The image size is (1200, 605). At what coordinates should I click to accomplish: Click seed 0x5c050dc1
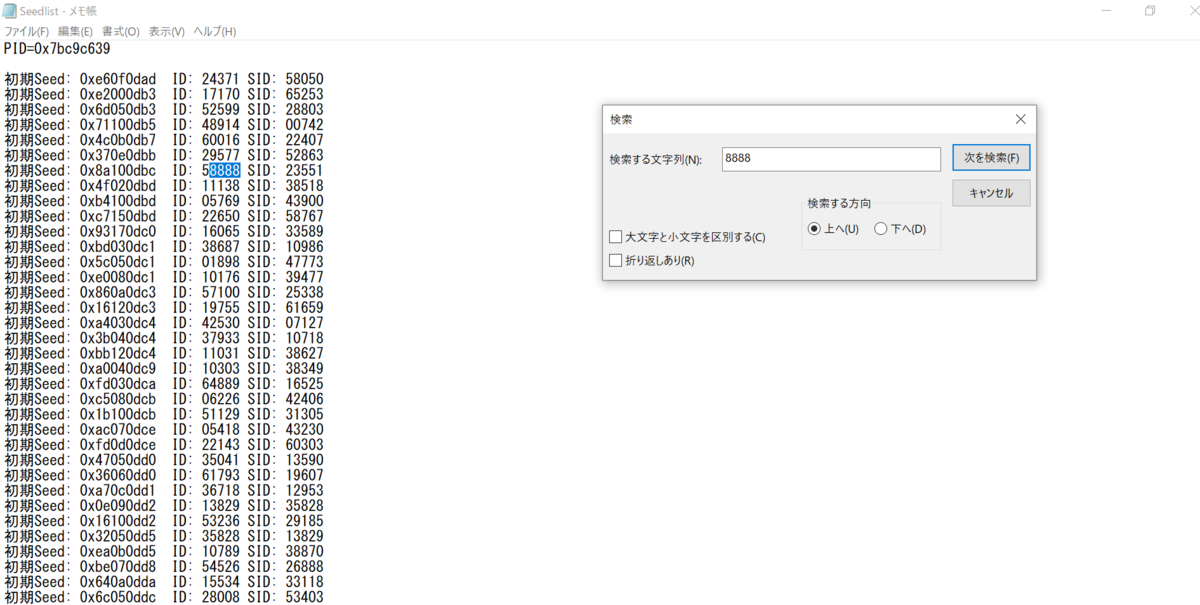click(x=118, y=262)
